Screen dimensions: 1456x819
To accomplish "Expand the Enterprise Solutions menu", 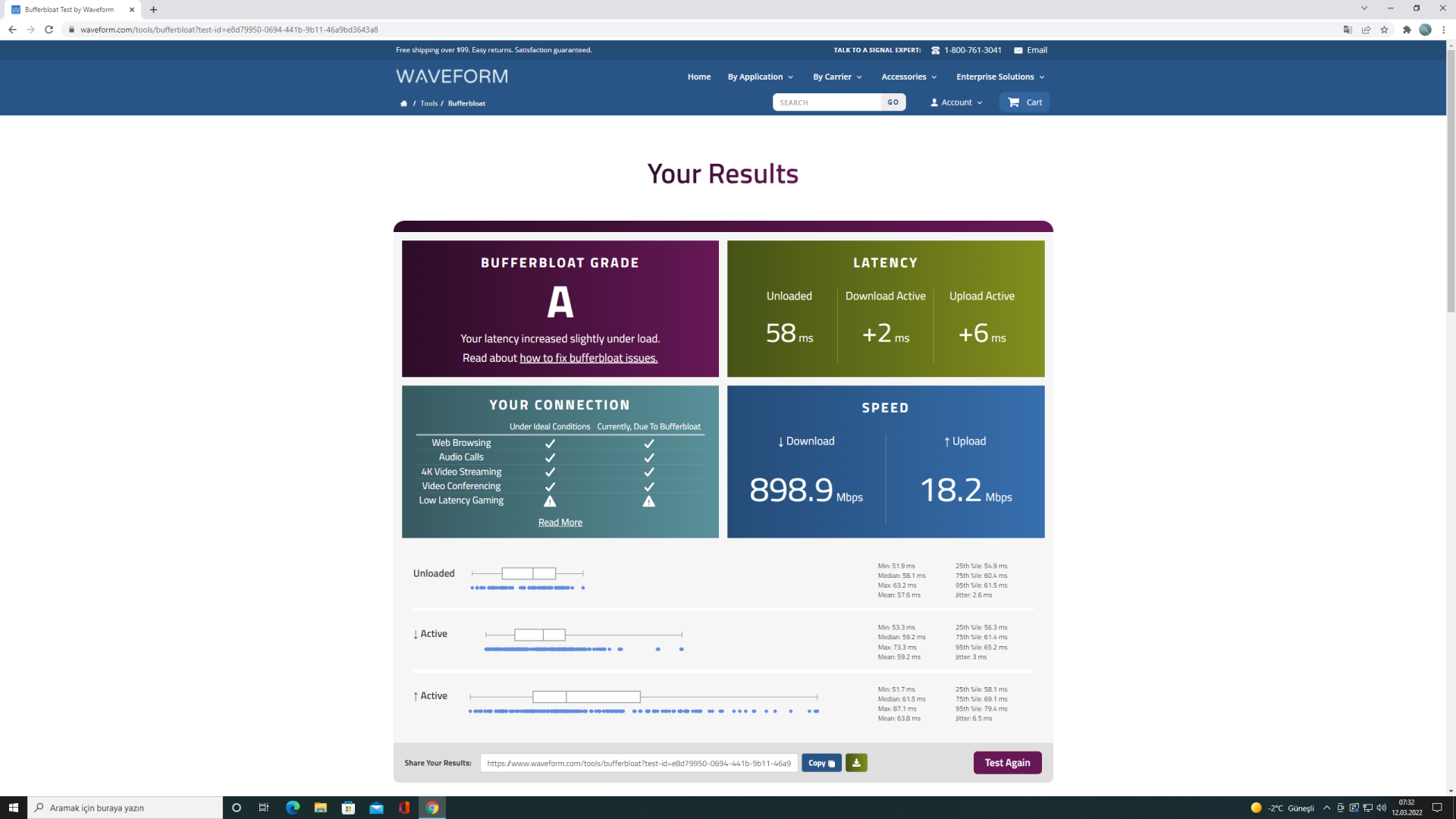I will pyautogui.click(x=1000, y=77).
